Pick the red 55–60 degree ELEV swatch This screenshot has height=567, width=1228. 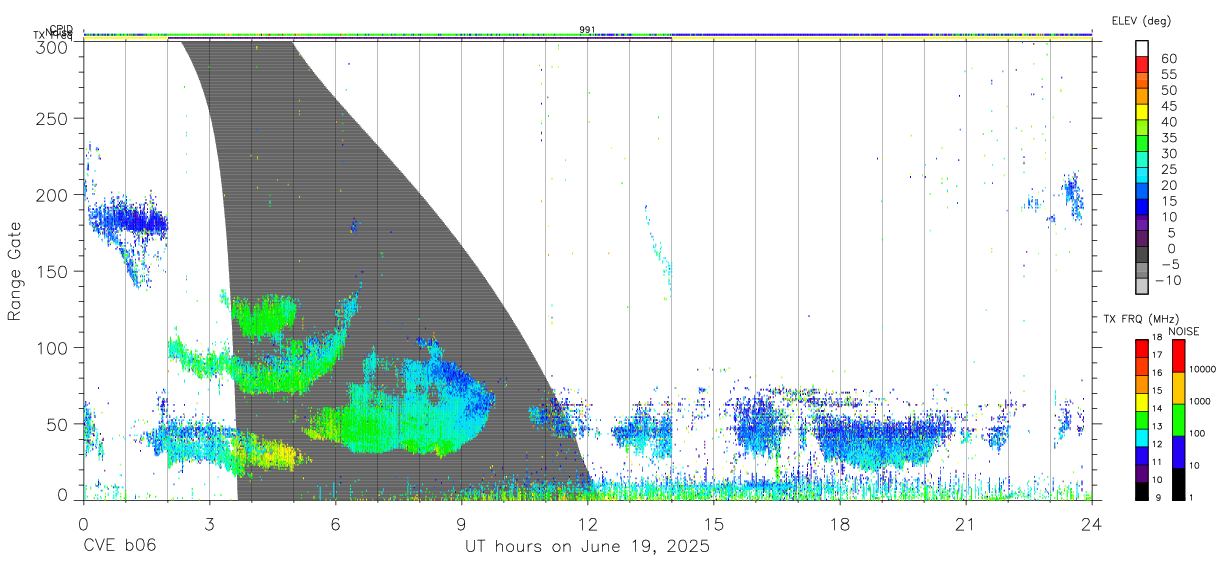pyautogui.click(x=1144, y=66)
